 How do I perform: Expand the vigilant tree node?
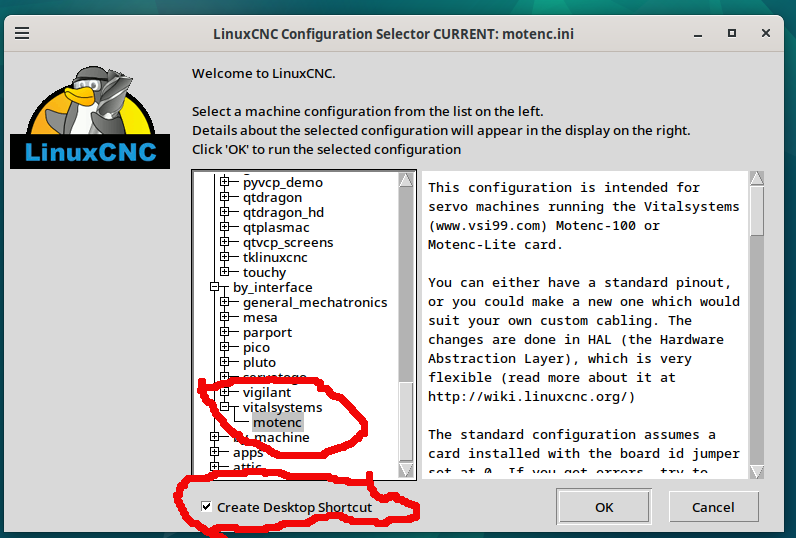pyautogui.click(x=225, y=392)
